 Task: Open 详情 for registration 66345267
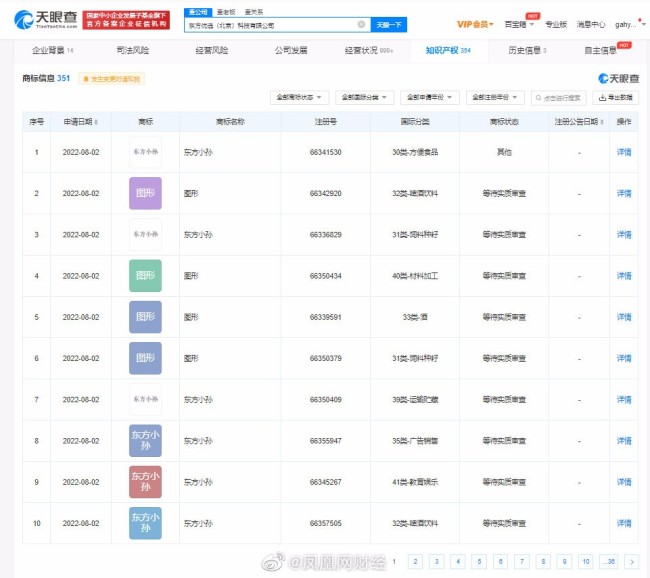[624, 482]
